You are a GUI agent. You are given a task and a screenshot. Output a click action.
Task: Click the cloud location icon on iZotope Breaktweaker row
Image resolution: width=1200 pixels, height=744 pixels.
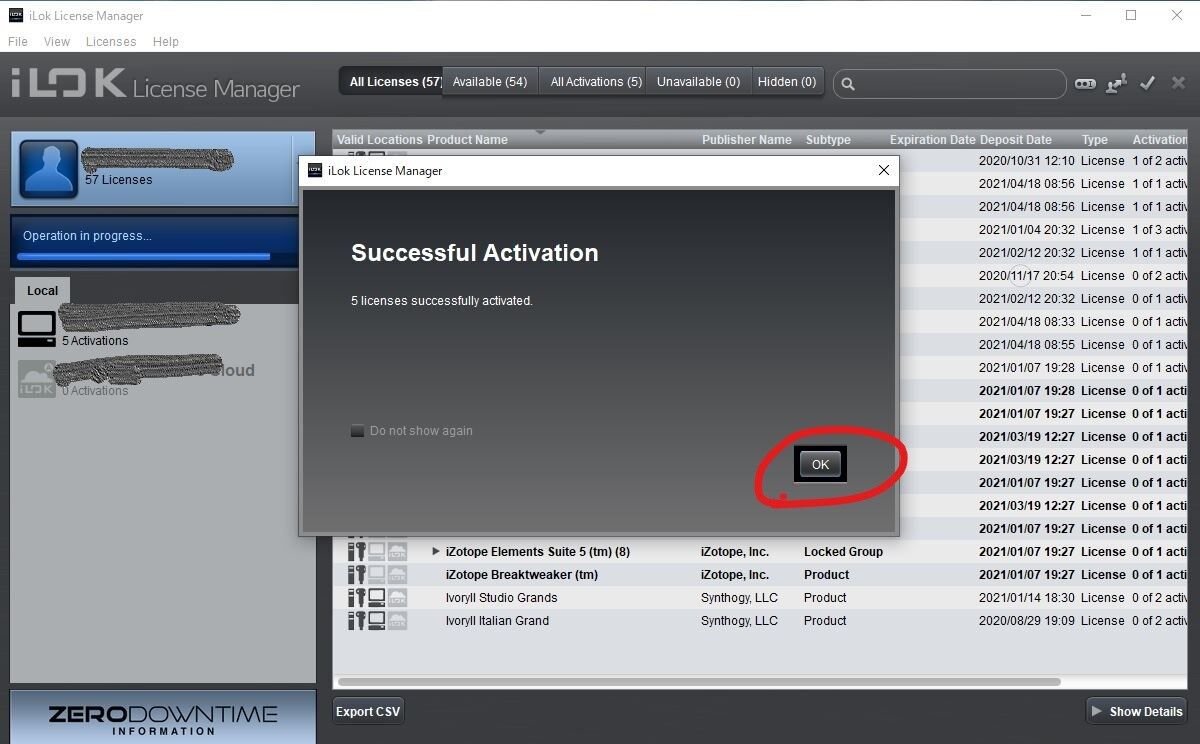[x=397, y=575]
